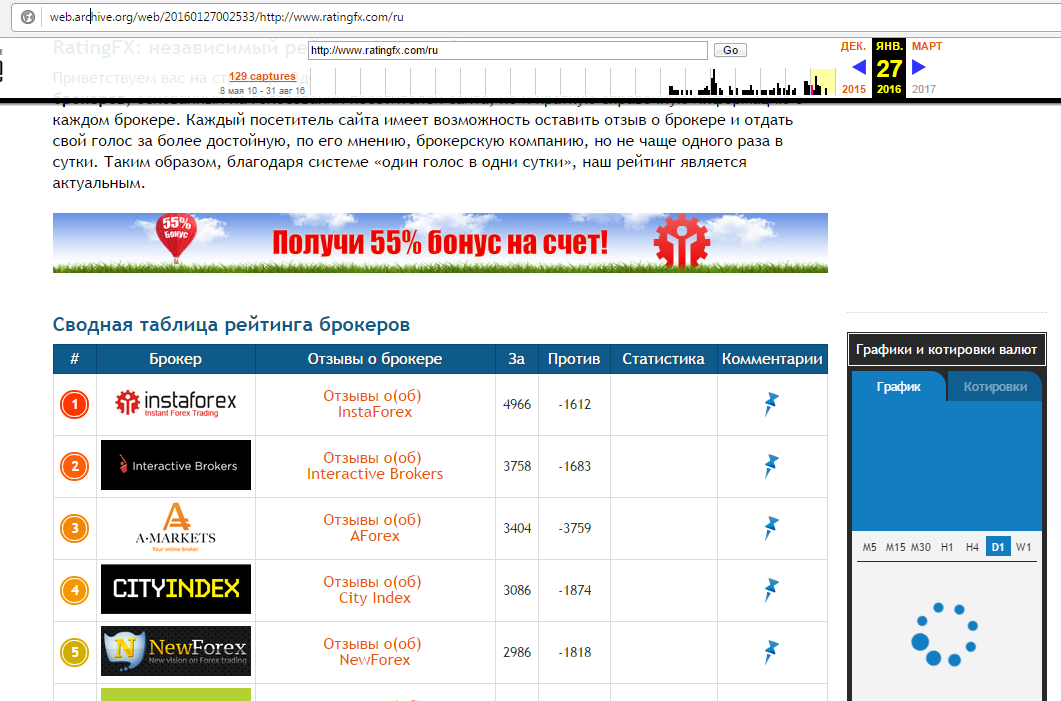
Task: Click City Index votes value 3086
Action: [x=517, y=590]
